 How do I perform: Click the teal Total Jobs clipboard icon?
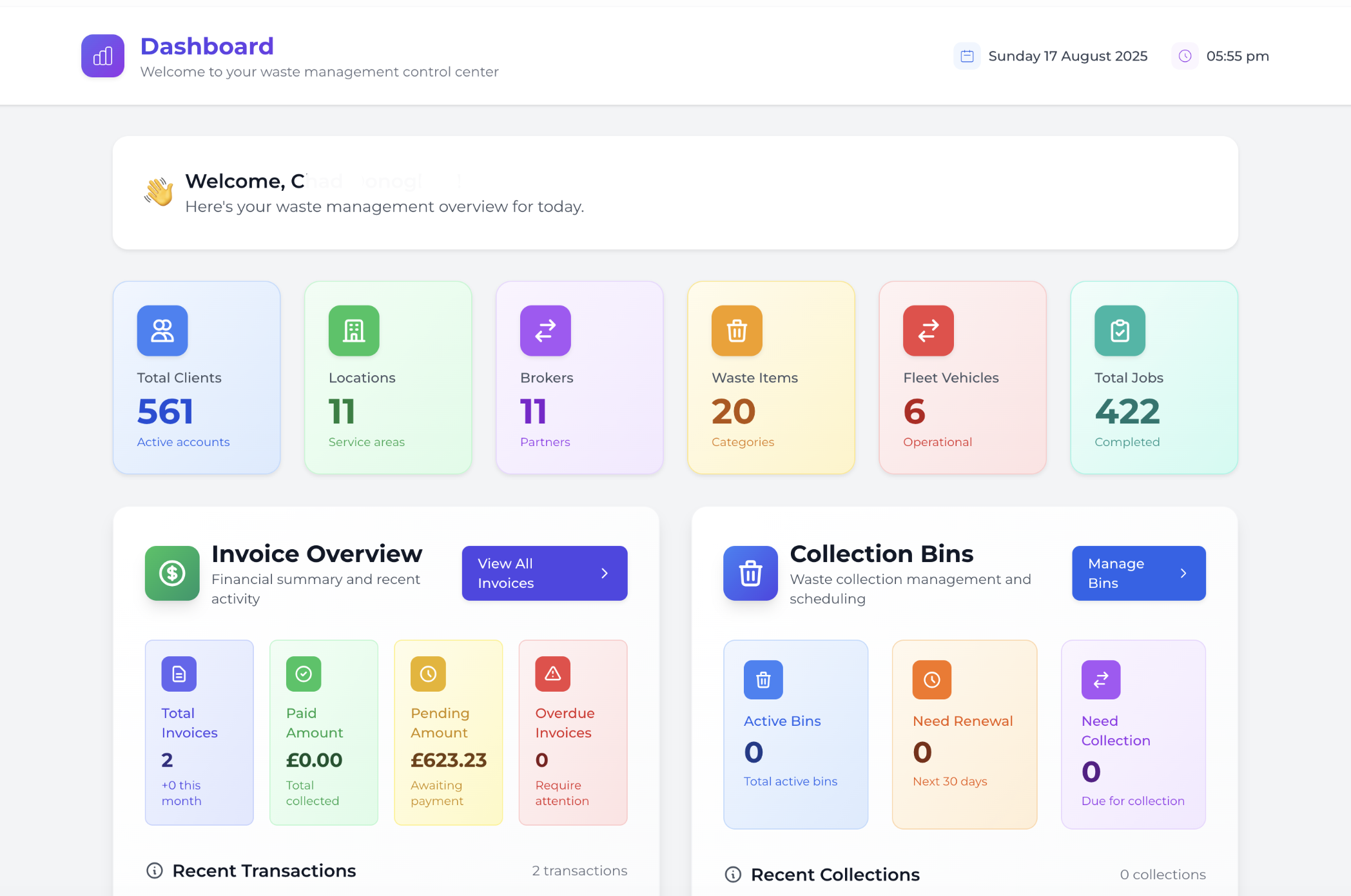[1120, 331]
